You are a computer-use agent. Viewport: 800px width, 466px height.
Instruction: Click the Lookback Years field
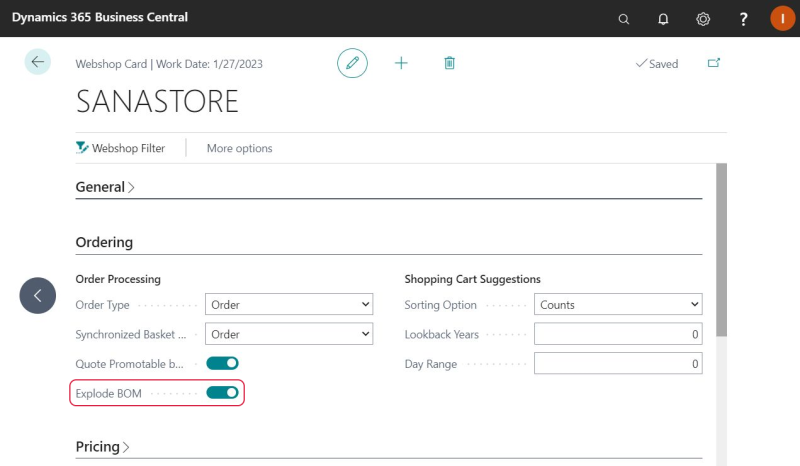[618, 334]
